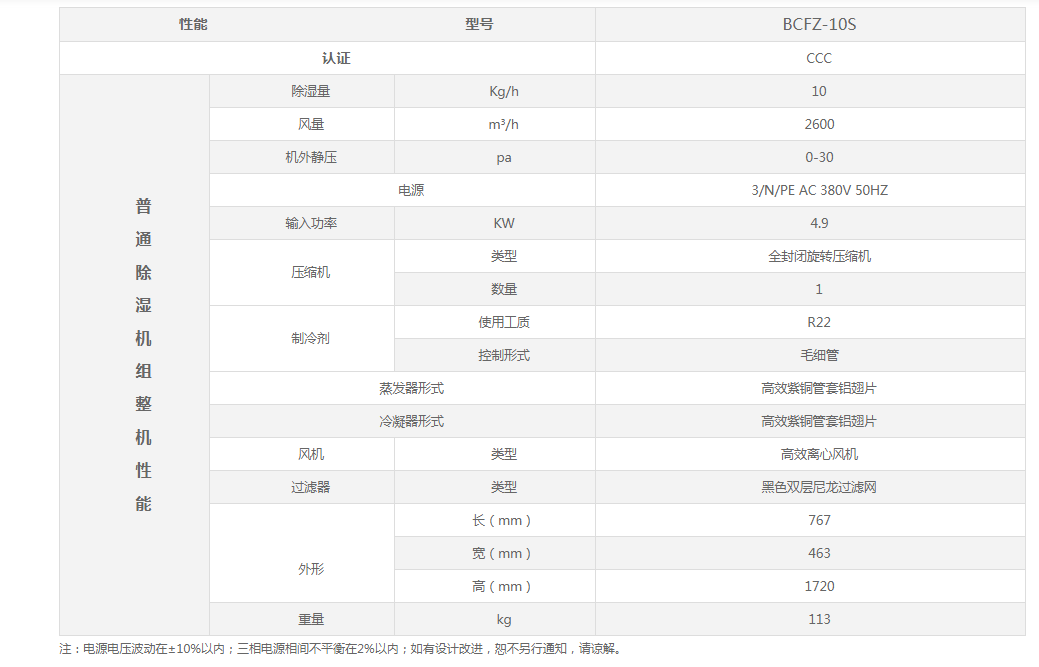Click the 普通除湿机组整机性能 vertical header
The width and height of the screenshot is (1039, 667).
point(143,355)
